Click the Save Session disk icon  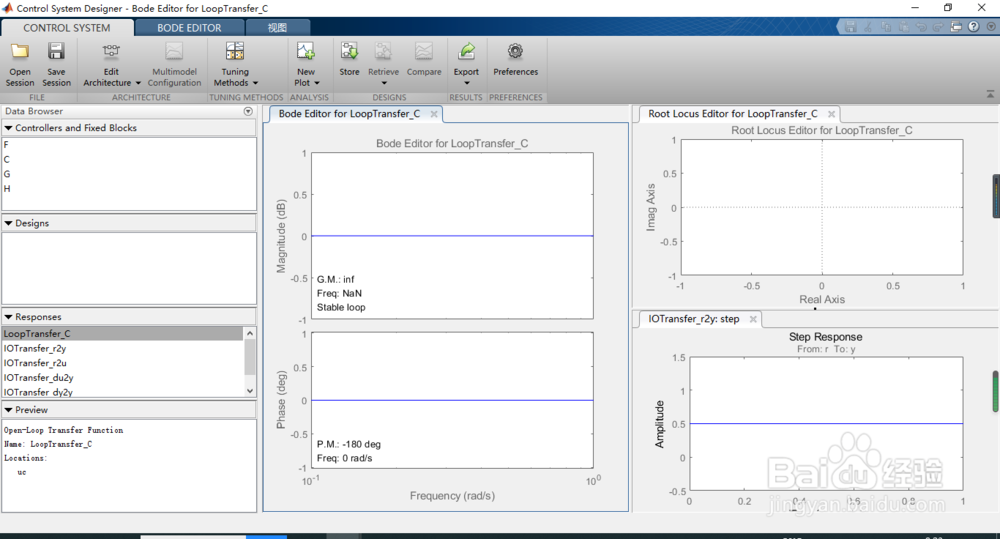pyautogui.click(x=56, y=52)
